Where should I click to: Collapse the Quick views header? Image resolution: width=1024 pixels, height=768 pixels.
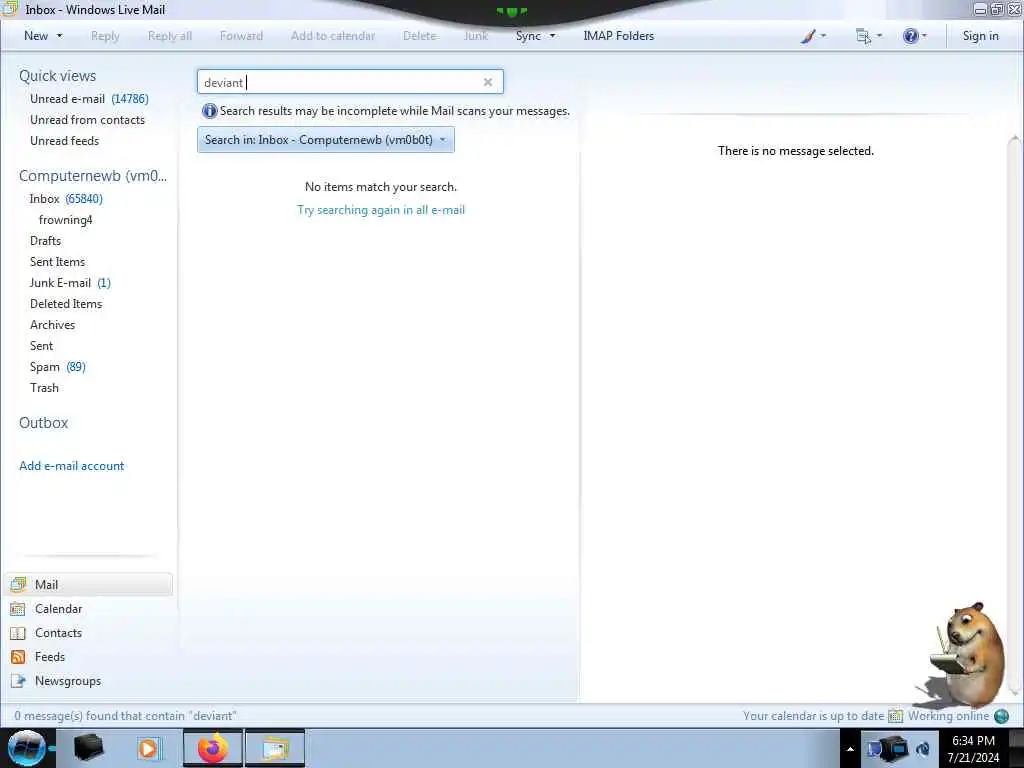pyautogui.click(x=57, y=76)
